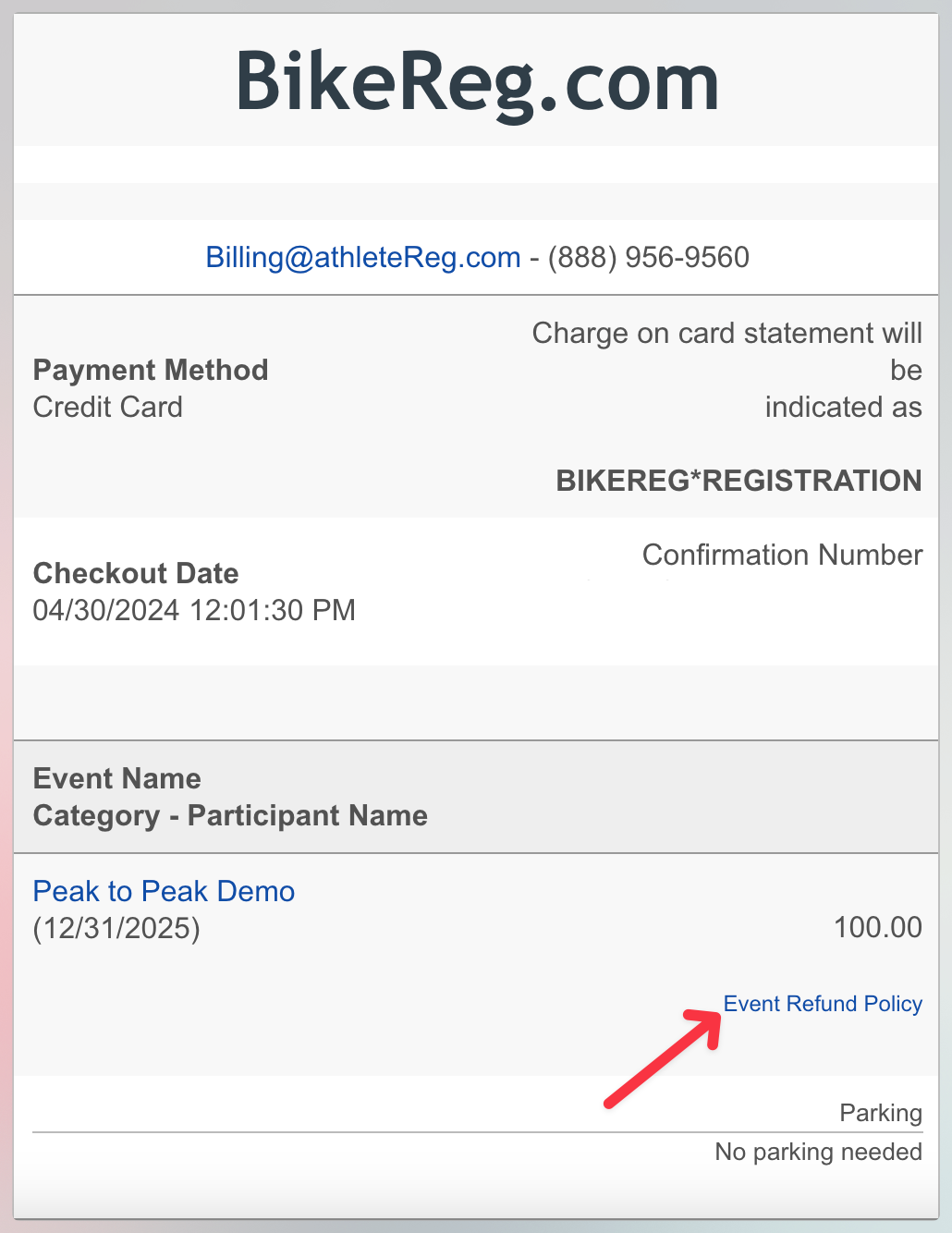The width and height of the screenshot is (952, 1233).
Task: Click the 100.00 price amount
Action: [x=878, y=927]
